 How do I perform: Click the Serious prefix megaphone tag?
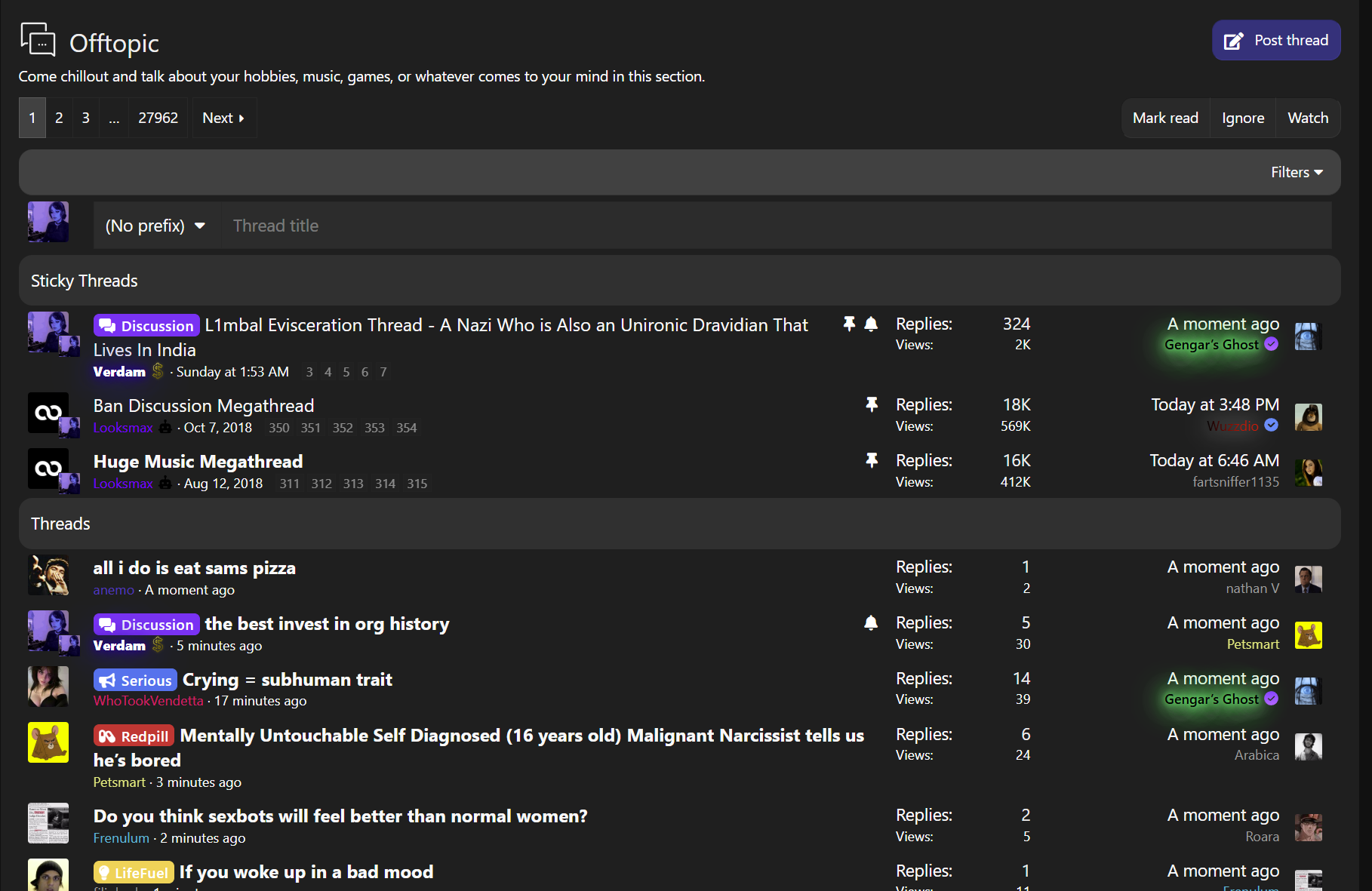(x=135, y=681)
